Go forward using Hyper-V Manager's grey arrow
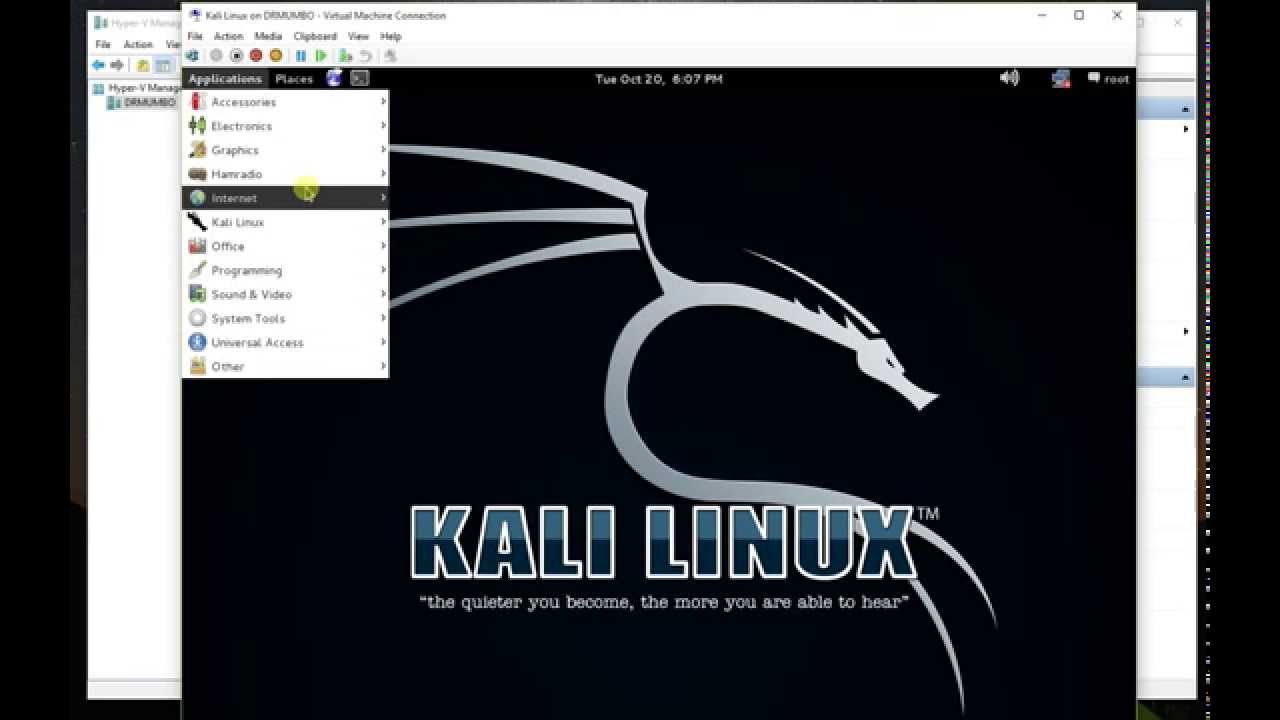 point(117,65)
